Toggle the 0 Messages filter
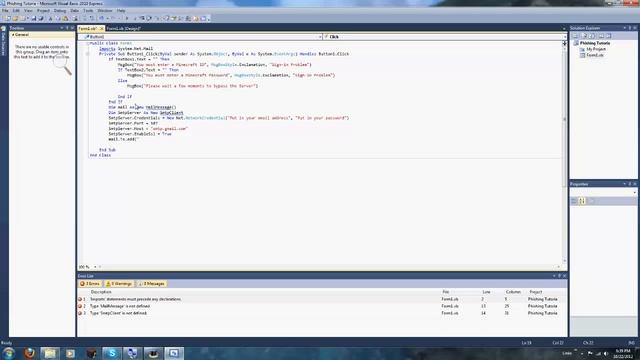Viewport: 640px width, 360px height. (x=151, y=284)
